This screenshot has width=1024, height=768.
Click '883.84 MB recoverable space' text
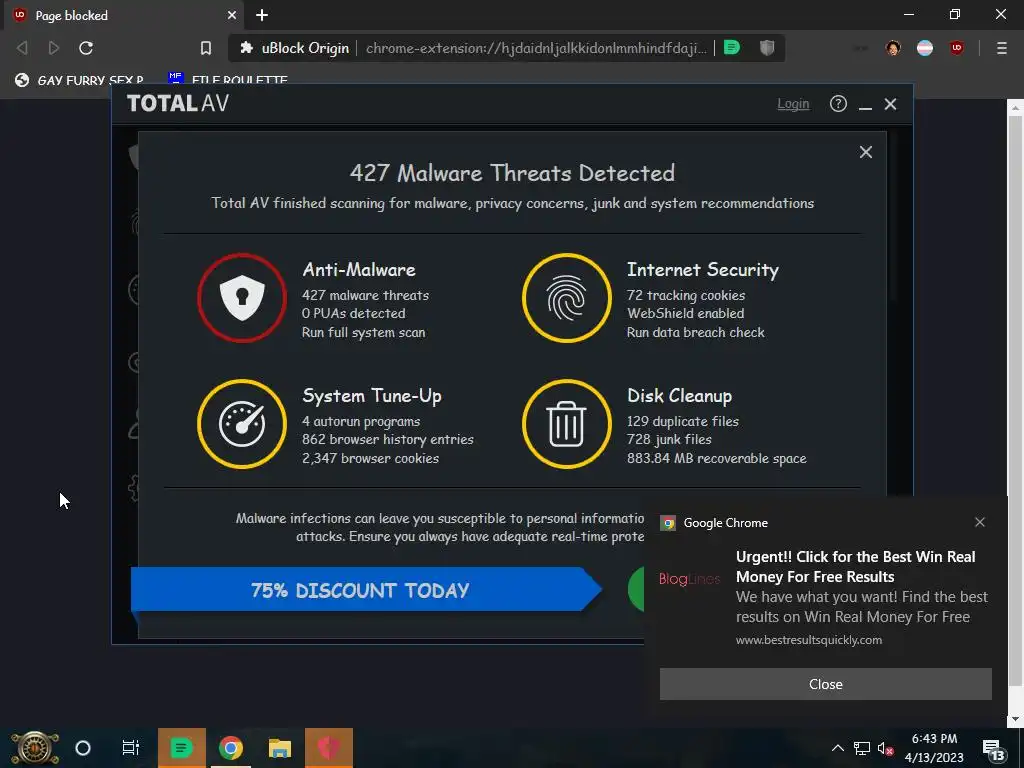point(716,458)
